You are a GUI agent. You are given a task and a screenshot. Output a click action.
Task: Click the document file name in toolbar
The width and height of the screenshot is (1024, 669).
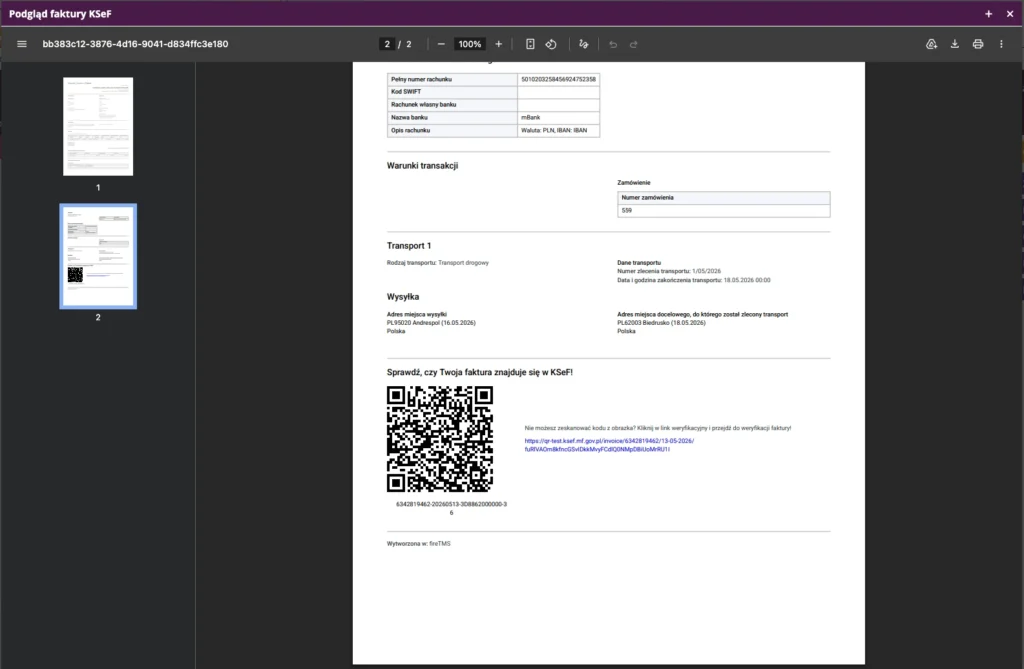[135, 44]
